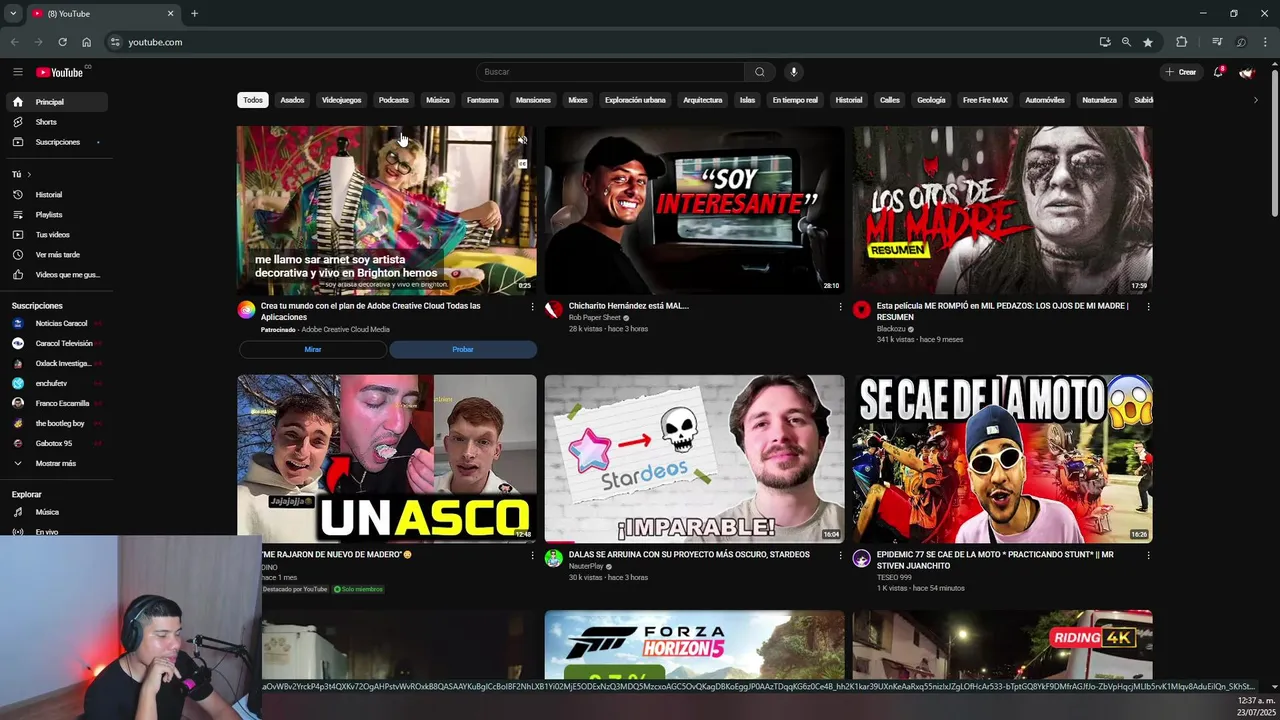This screenshot has width=1280, height=720.
Task: Open options menu for Adobe Creative Cloud ad
Action: pos(532,307)
